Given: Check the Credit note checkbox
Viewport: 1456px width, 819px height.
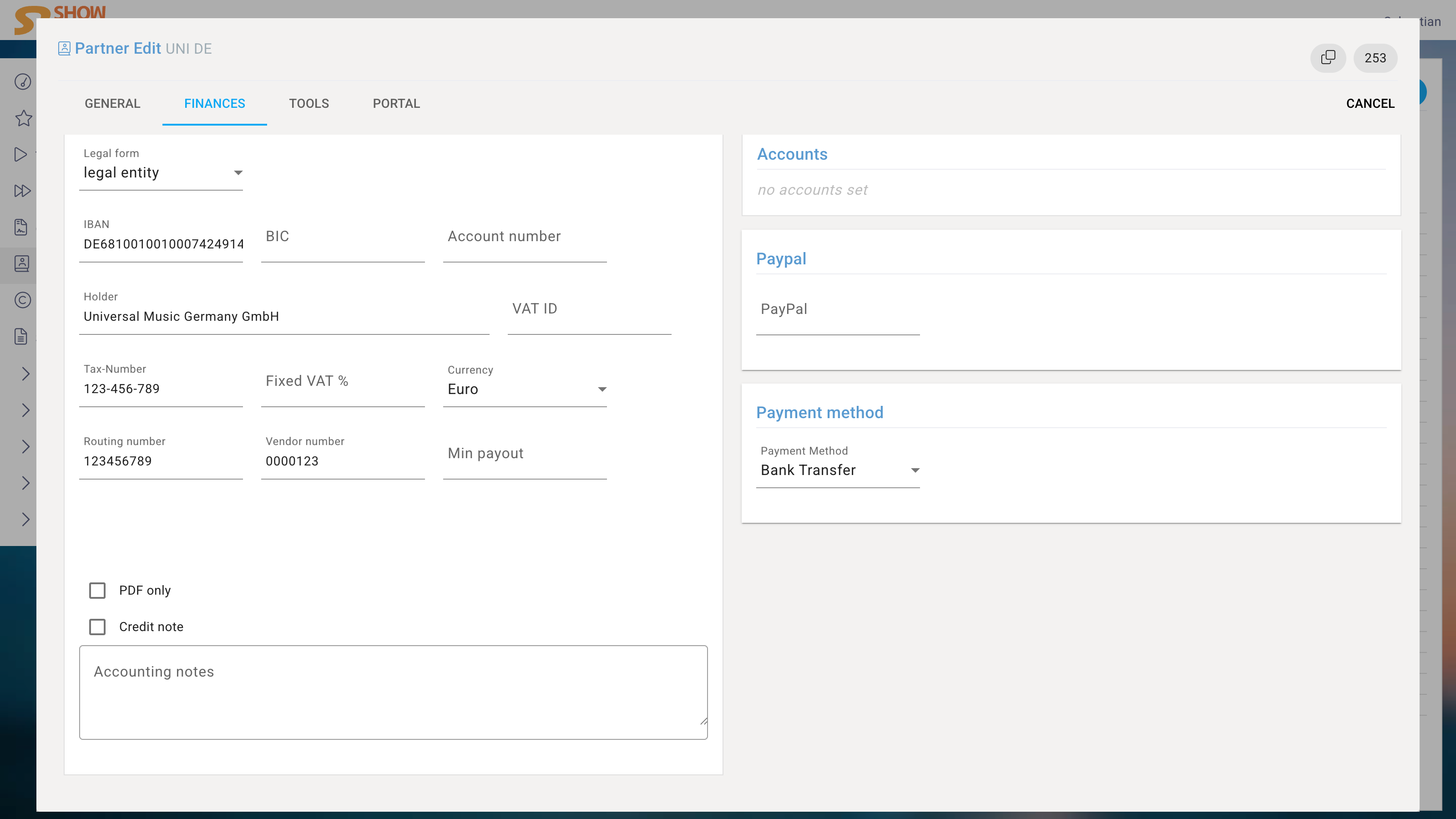Looking at the screenshot, I should click(x=97, y=626).
